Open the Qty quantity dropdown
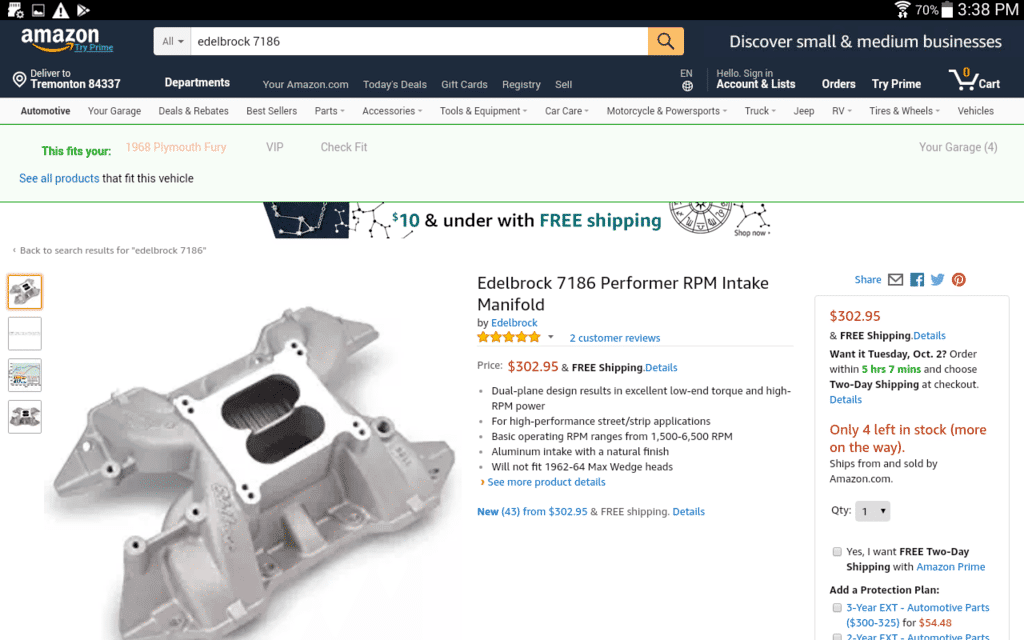1024x640 pixels. tap(872, 511)
